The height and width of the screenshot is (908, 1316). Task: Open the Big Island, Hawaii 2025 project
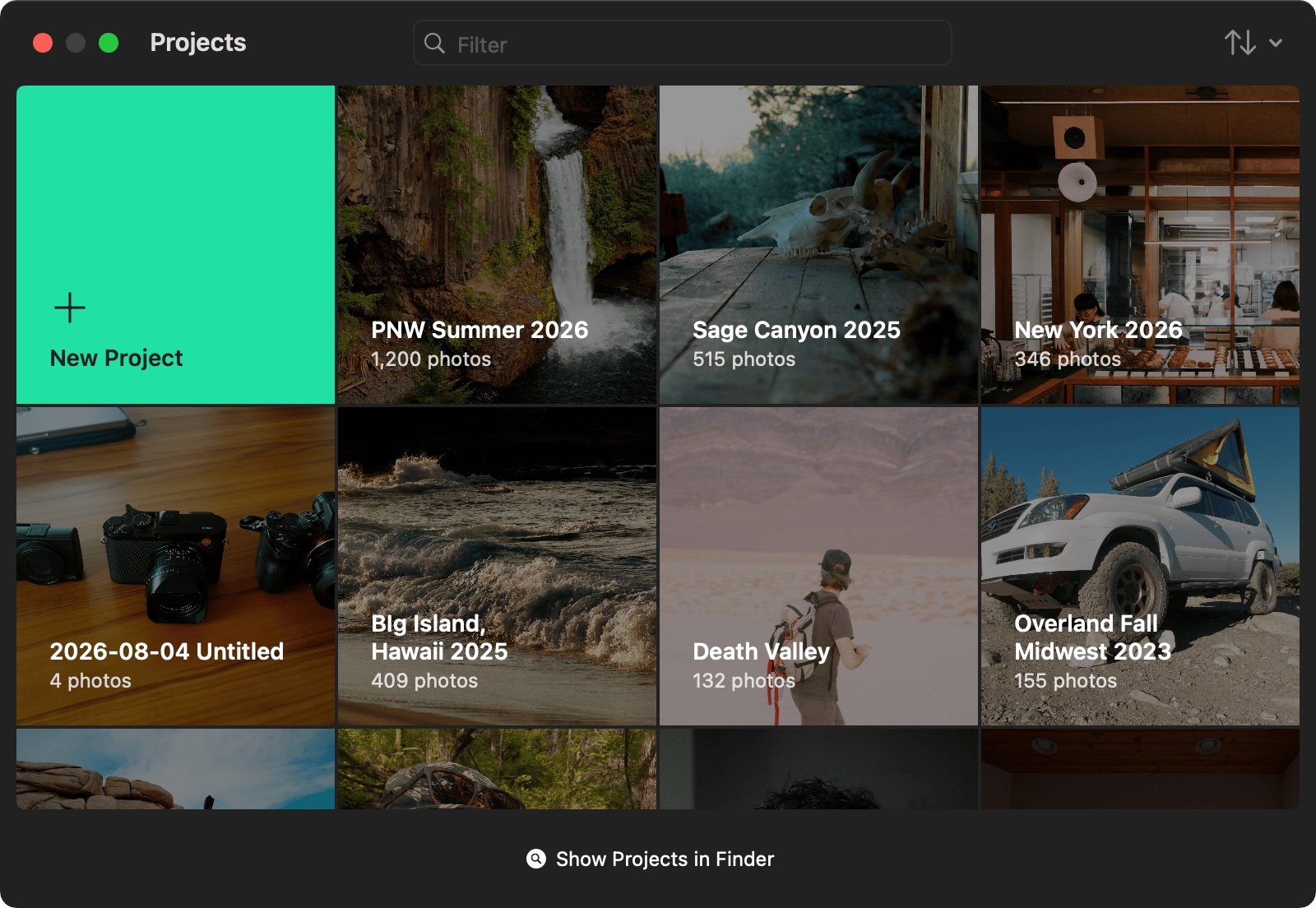coord(497,567)
